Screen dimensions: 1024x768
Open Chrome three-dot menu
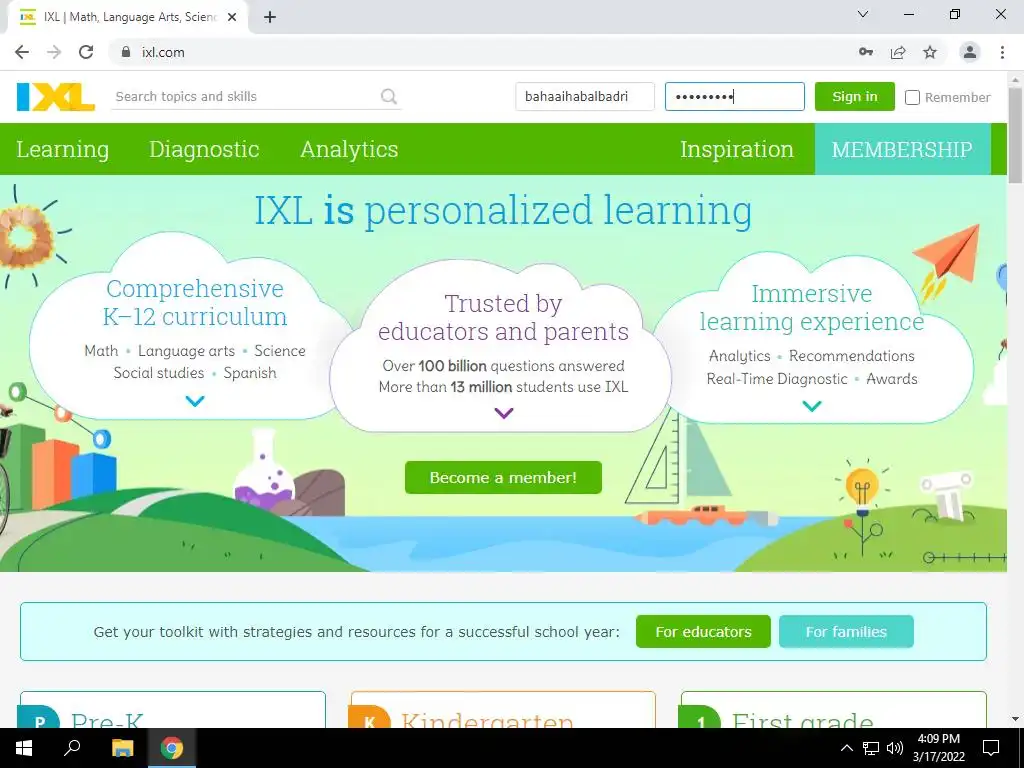click(x=1002, y=52)
